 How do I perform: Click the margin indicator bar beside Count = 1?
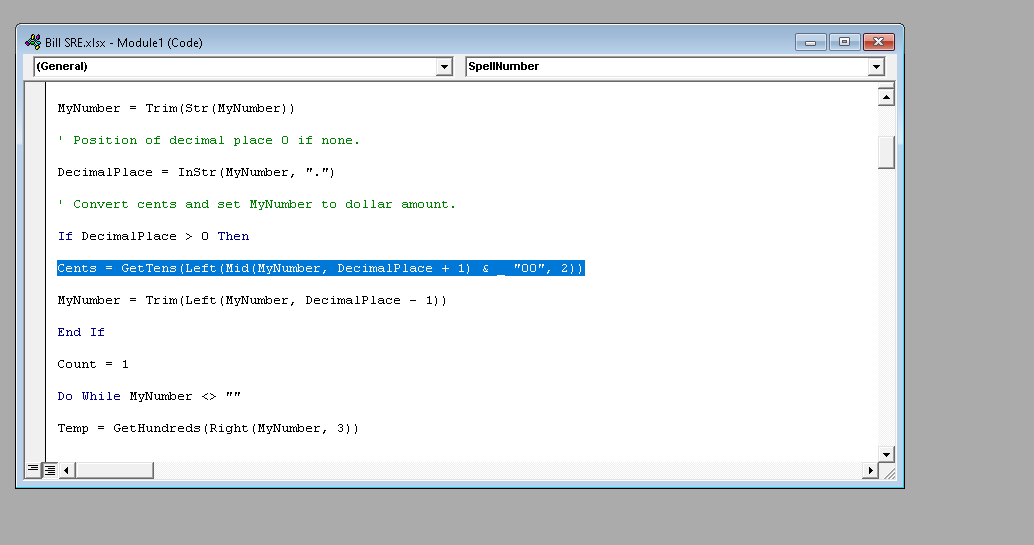tap(35, 364)
